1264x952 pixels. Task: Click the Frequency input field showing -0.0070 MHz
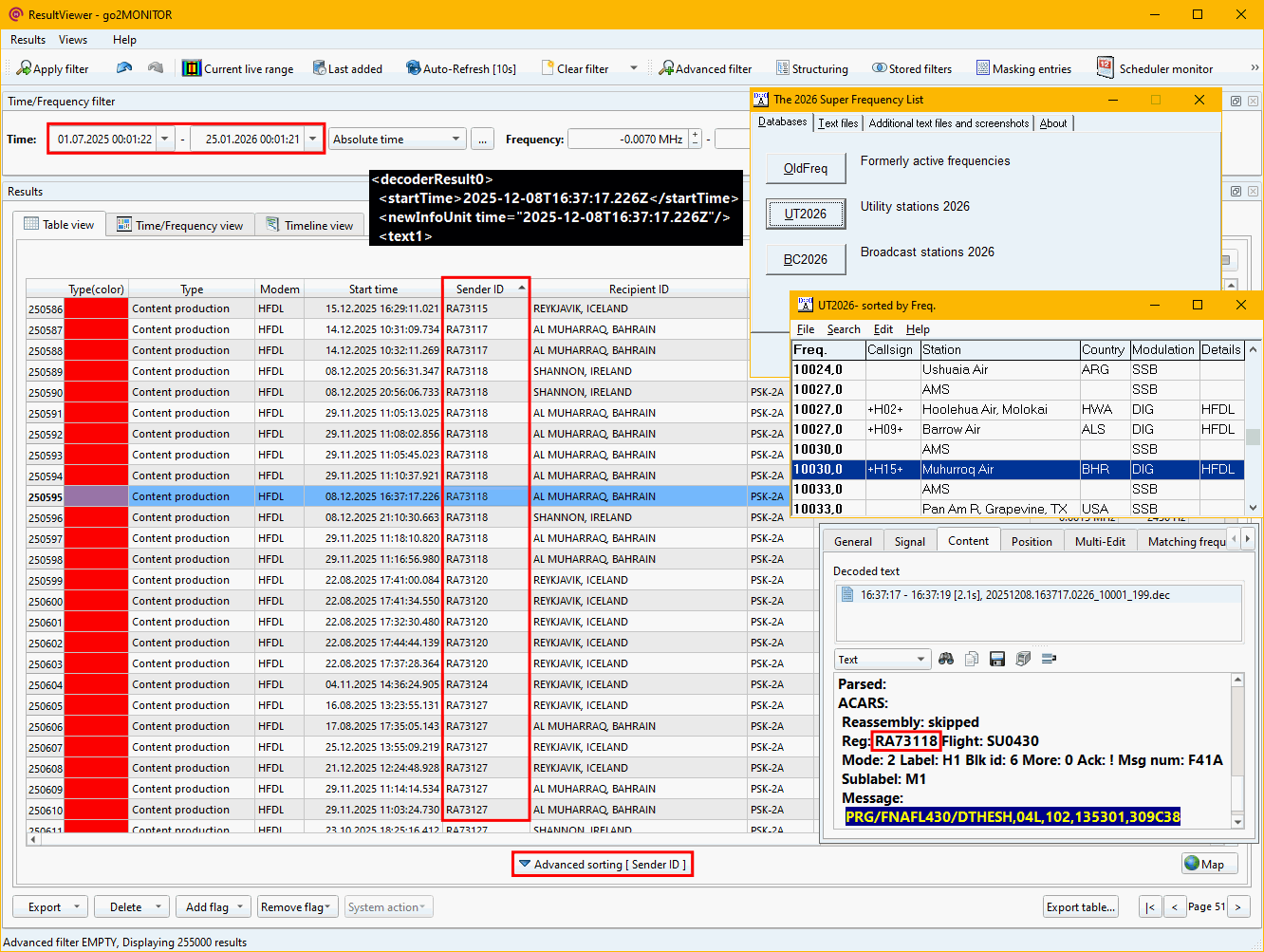click(x=628, y=139)
